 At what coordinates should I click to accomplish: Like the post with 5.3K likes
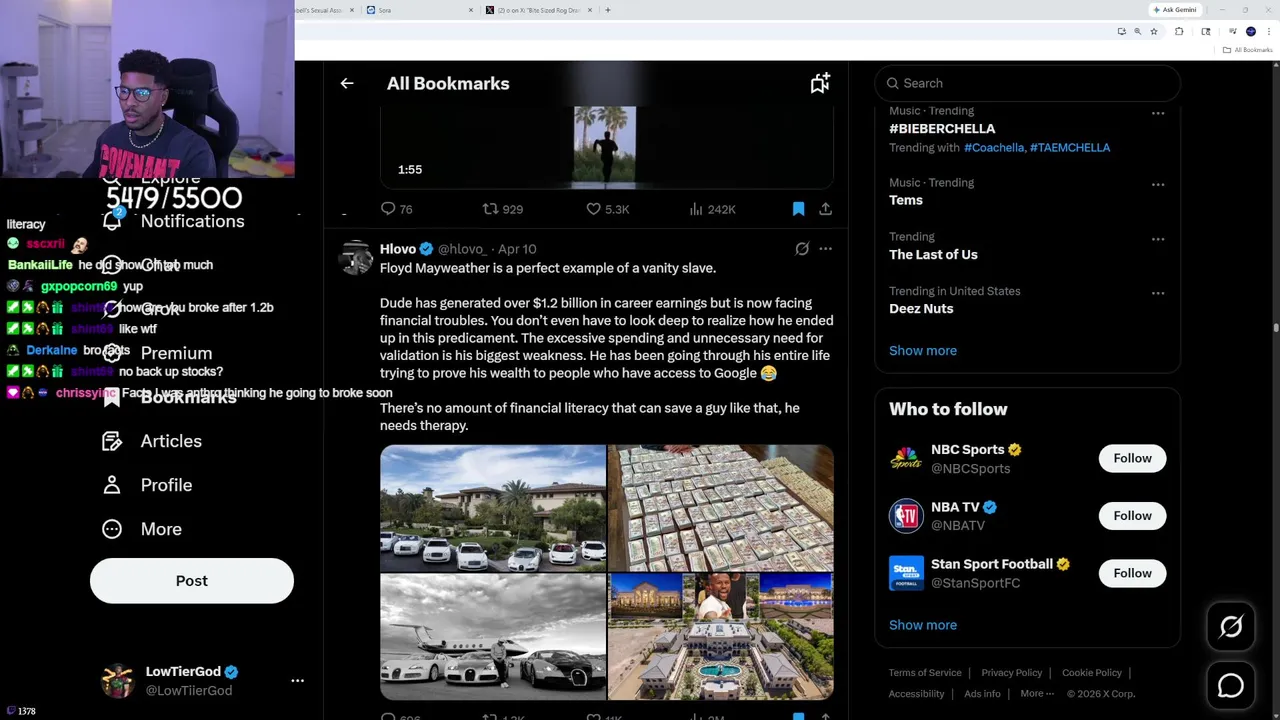pyautogui.click(x=607, y=209)
